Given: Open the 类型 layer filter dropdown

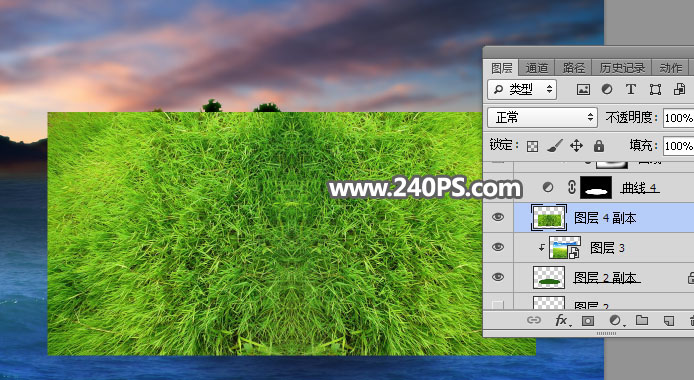Looking at the screenshot, I should tap(522, 89).
